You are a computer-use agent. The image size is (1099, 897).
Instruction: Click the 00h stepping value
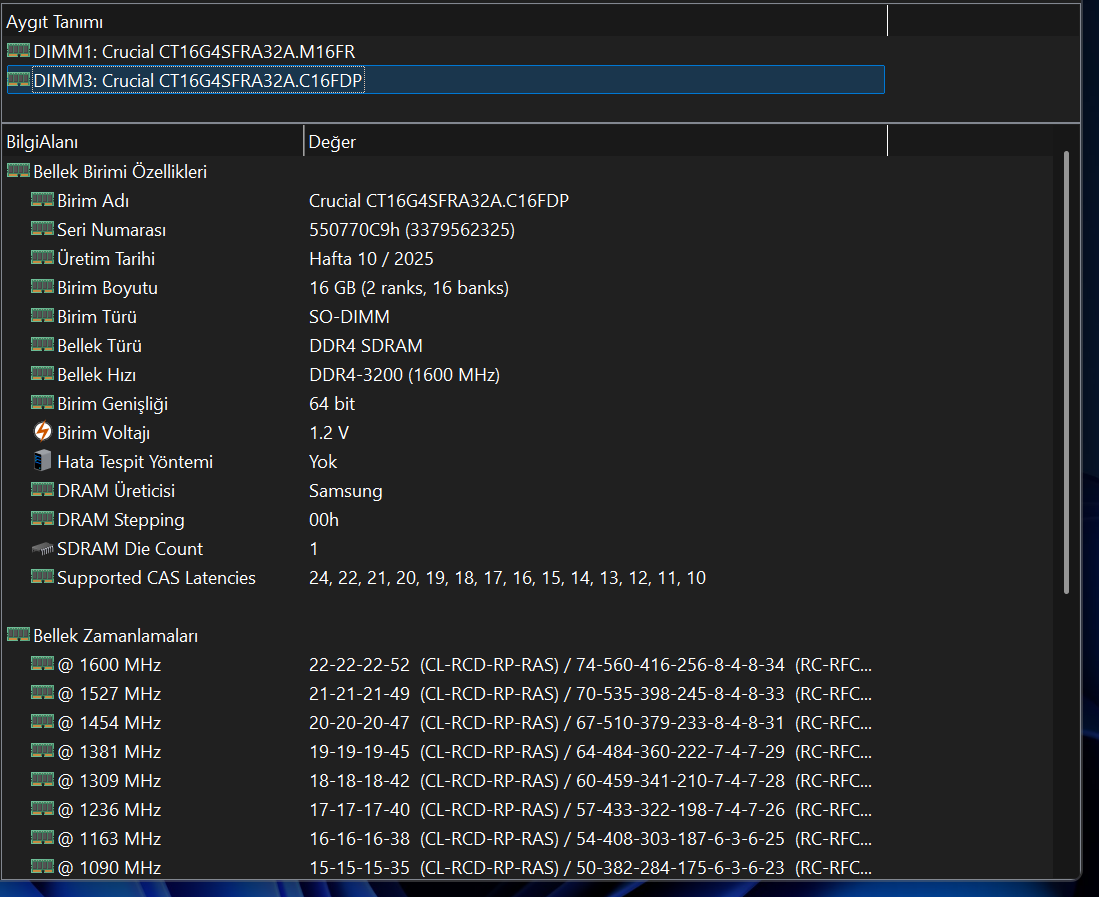click(324, 520)
